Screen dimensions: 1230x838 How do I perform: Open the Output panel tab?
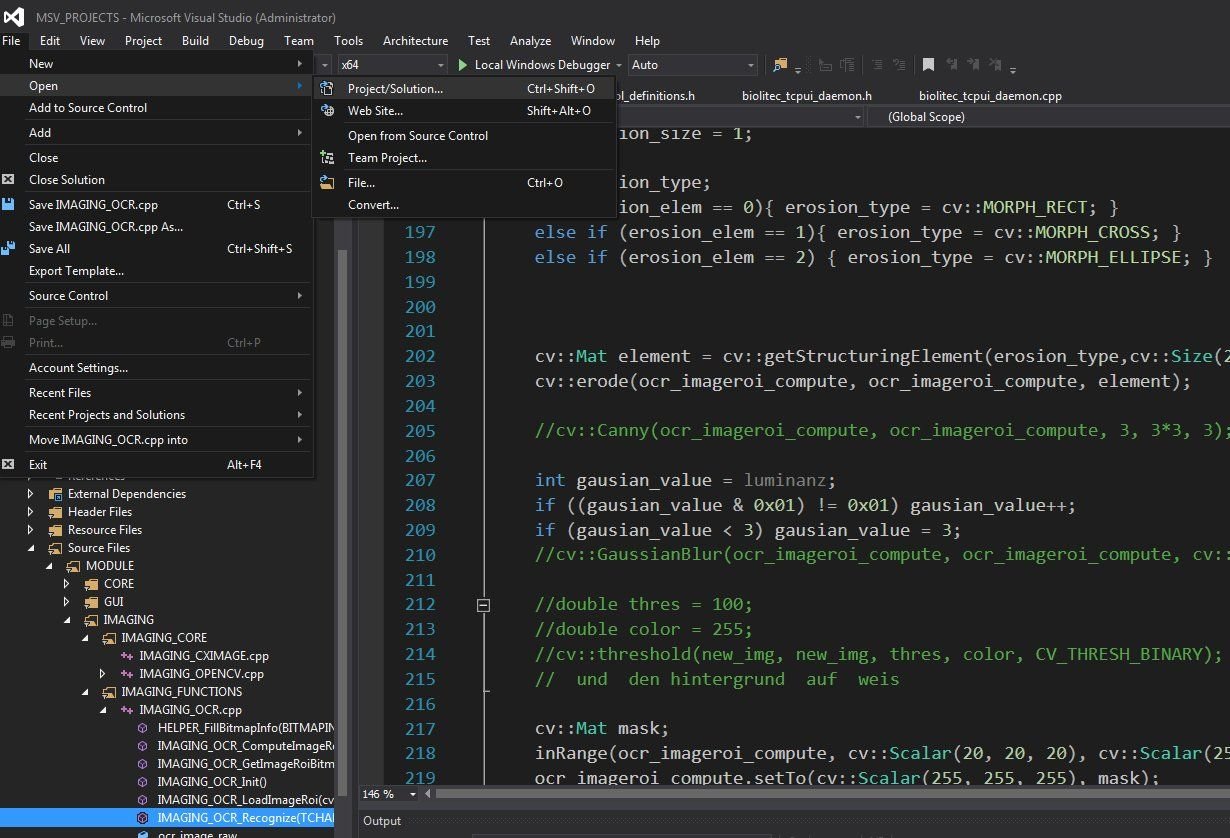(382, 821)
